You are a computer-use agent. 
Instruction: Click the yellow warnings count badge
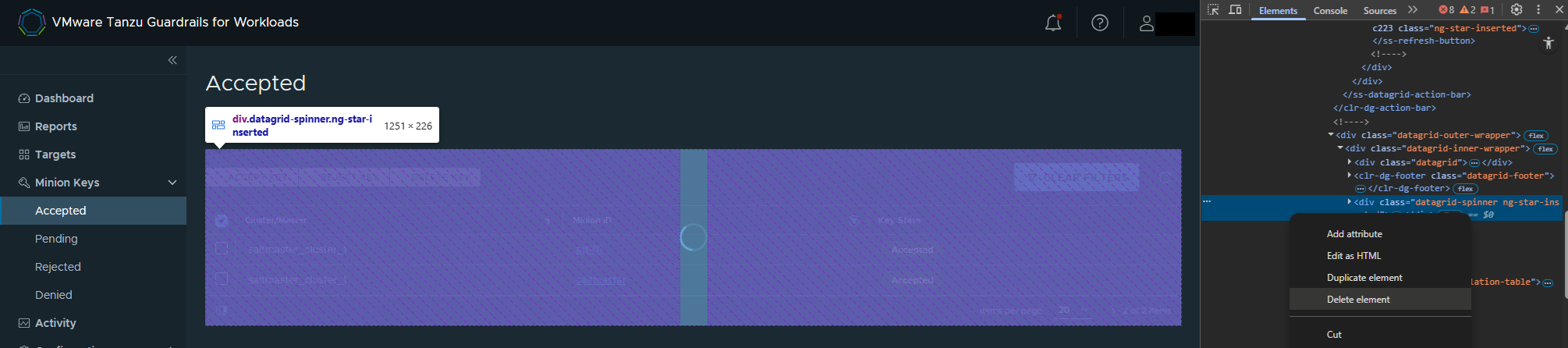pyautogui.click(x=1467, y=10)
